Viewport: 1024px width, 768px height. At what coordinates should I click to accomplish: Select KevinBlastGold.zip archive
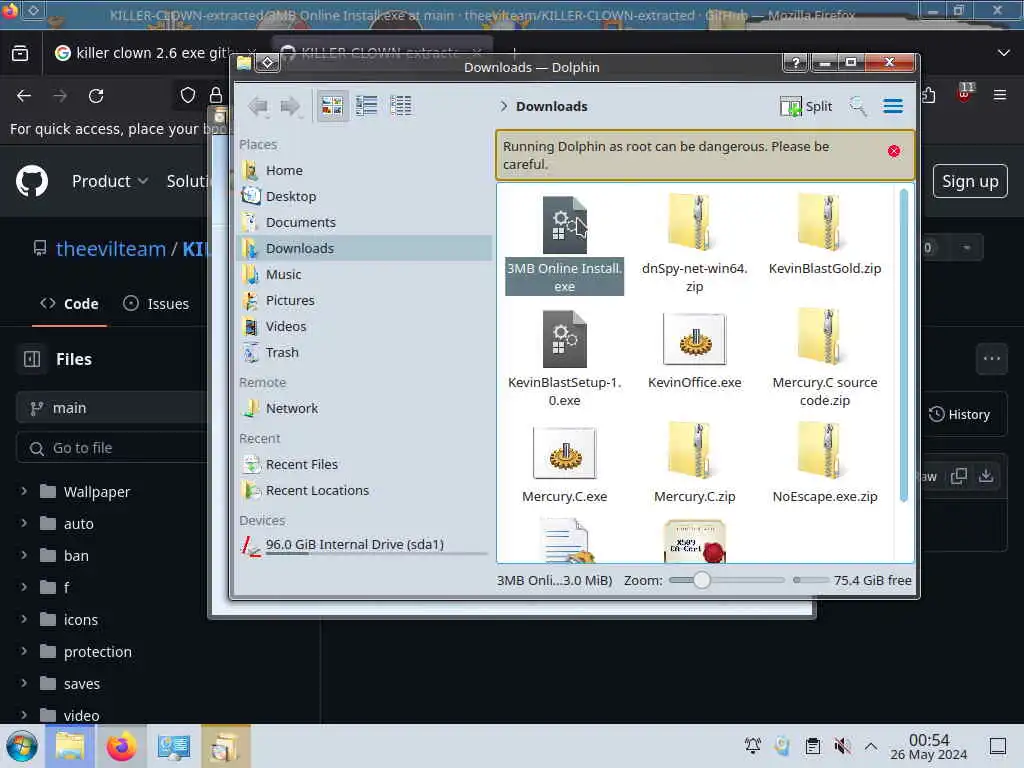click(x=825, y=236)
